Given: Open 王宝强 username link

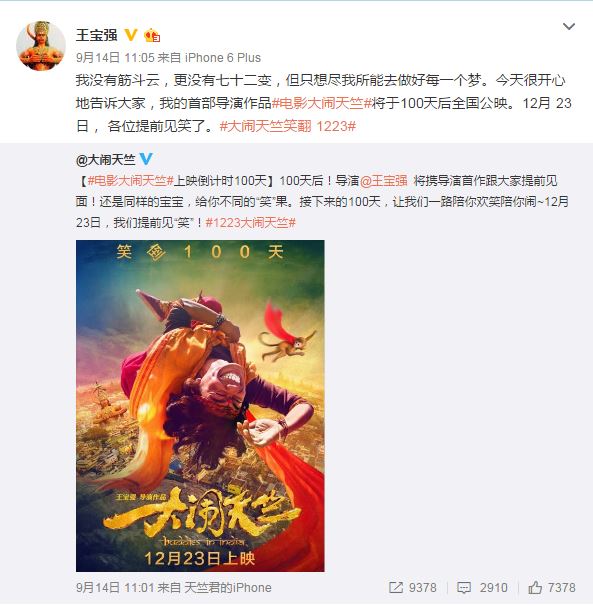Looking at the screenshot, I should point(97,35).
